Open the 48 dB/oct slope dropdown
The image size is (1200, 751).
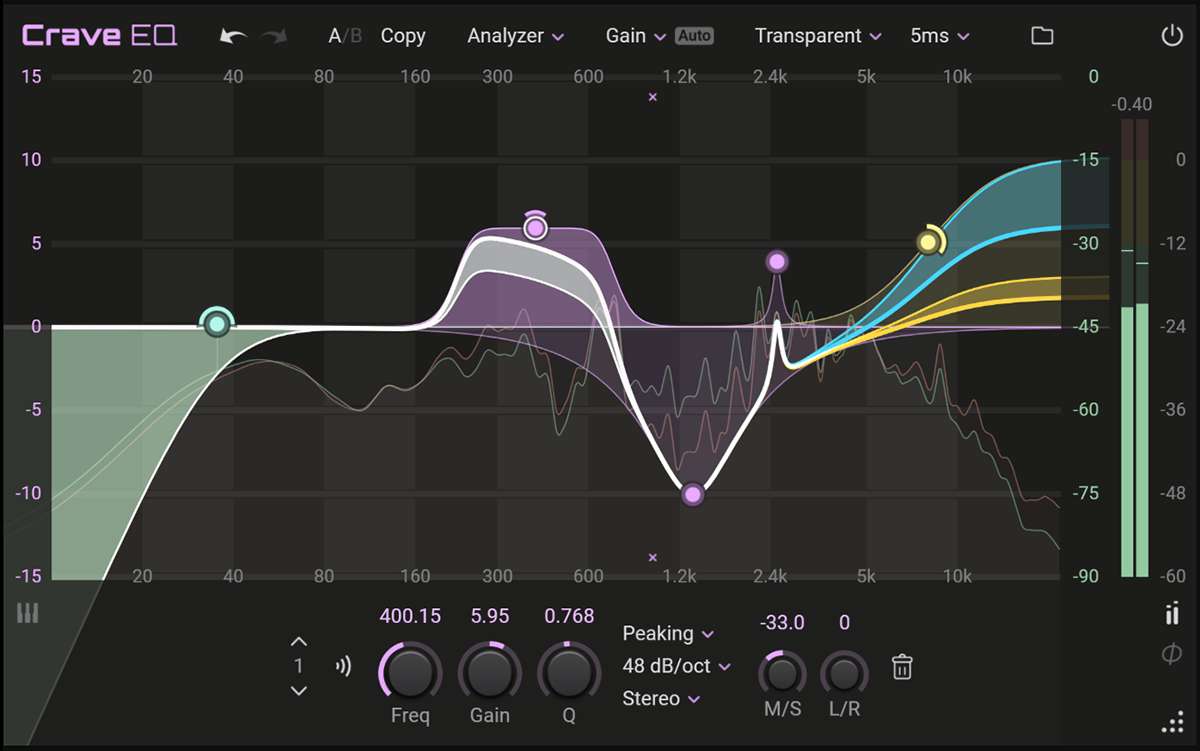(676, 666)
